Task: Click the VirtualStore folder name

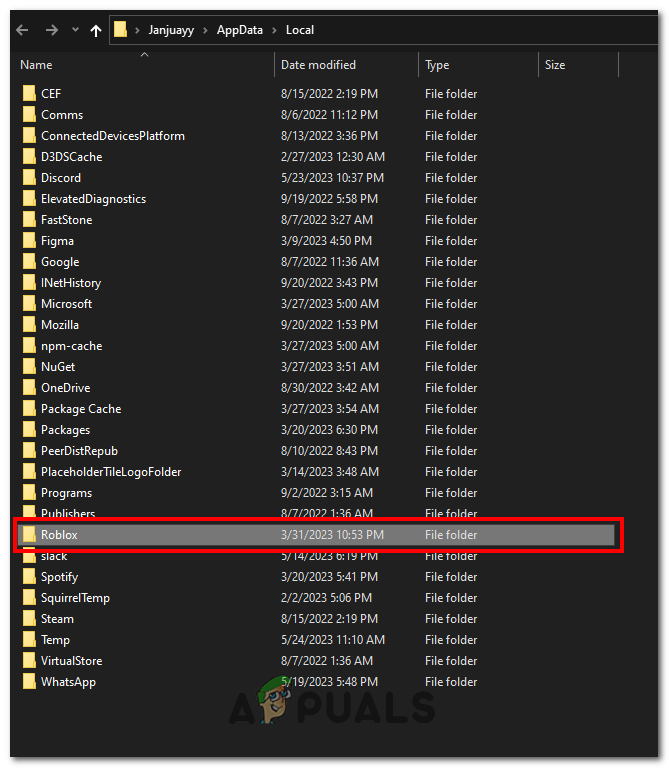Action: pyautogui.click(x=72, y=661)
